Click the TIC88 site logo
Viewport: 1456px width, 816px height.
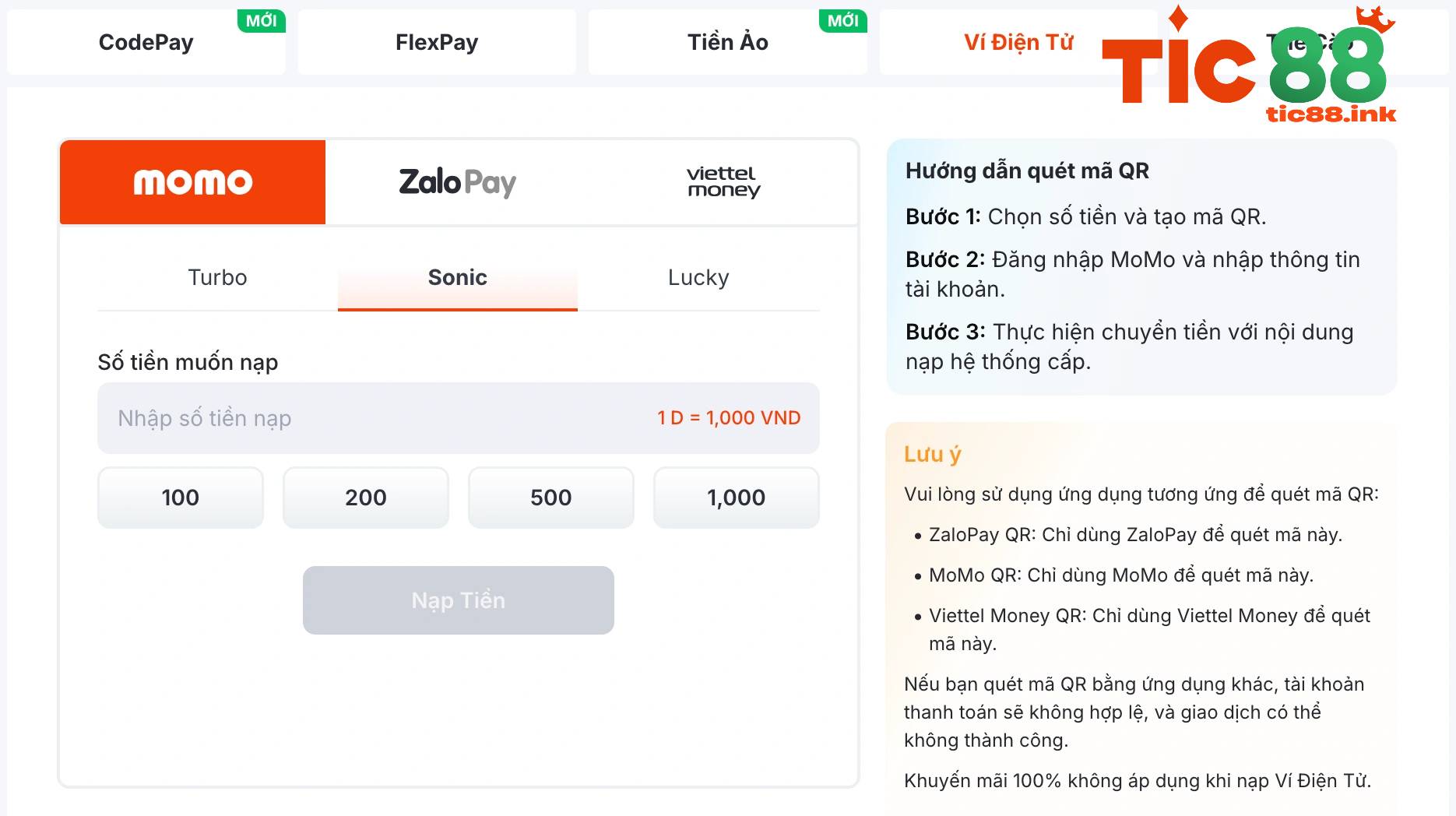tap(1250, 69)
